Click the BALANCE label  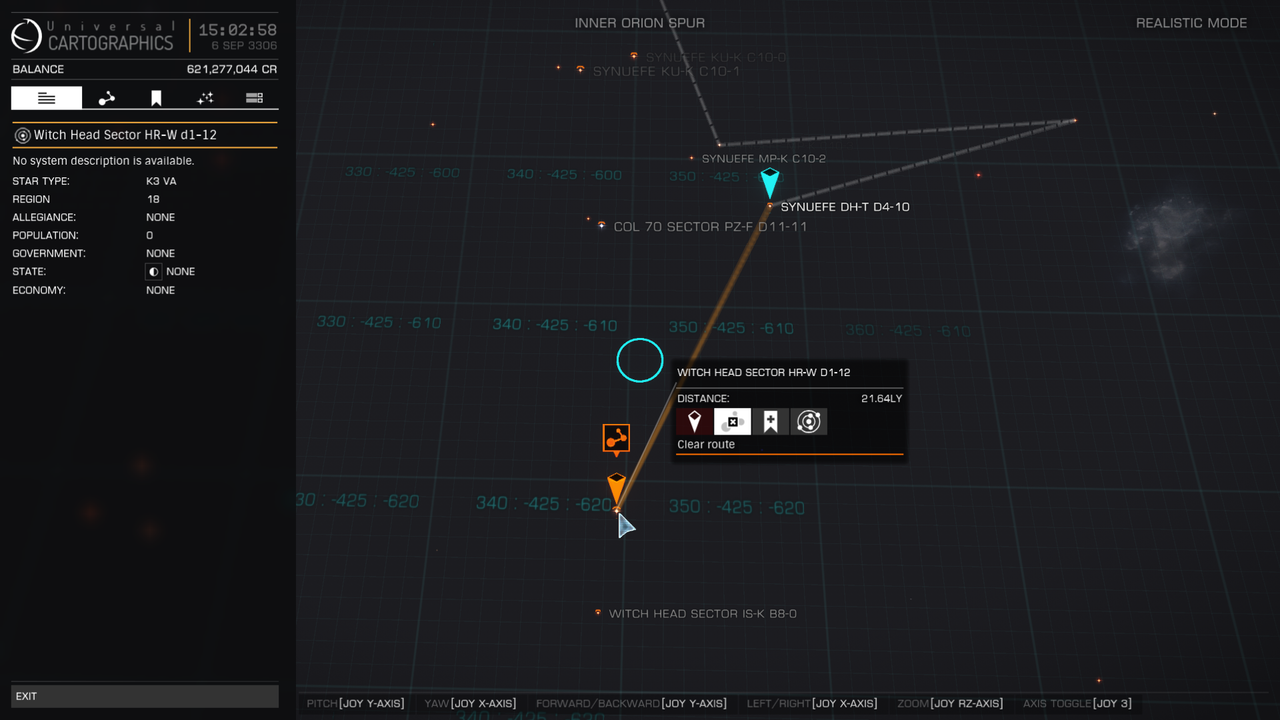(x=38, y=70)
